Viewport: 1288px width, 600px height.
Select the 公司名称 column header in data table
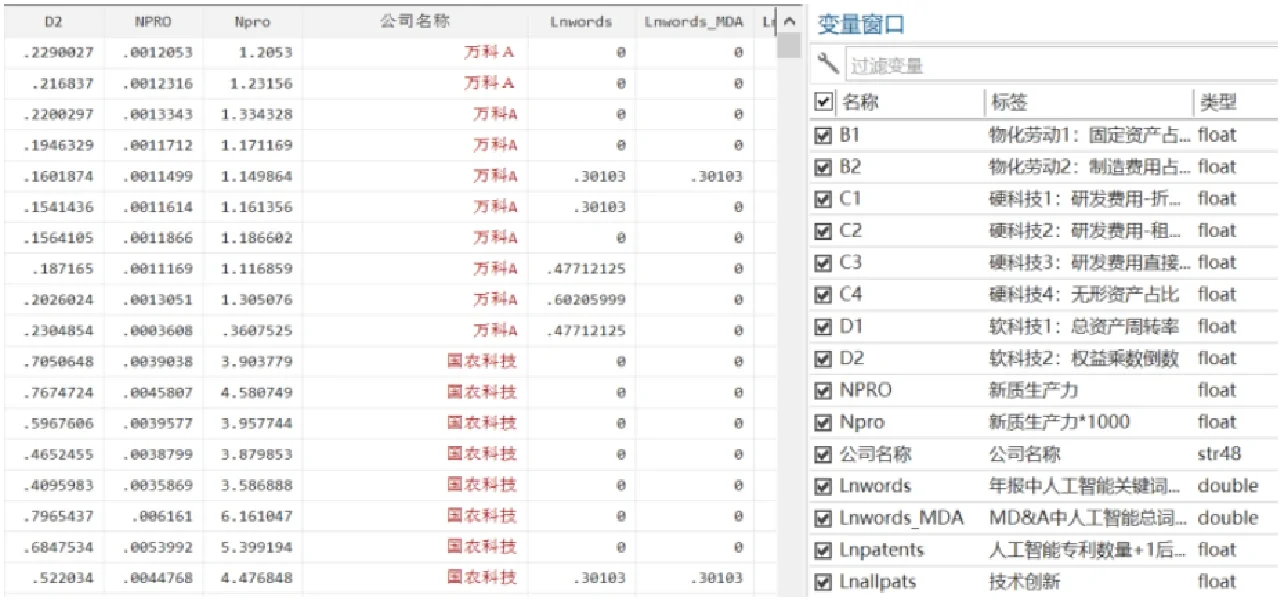coord(415,22)
